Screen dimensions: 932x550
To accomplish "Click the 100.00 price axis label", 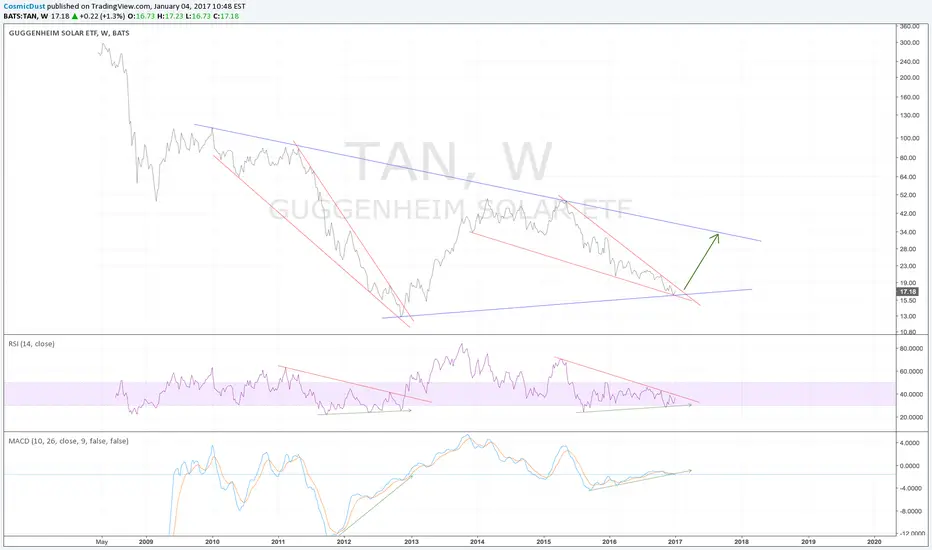I will coord(910,139).
